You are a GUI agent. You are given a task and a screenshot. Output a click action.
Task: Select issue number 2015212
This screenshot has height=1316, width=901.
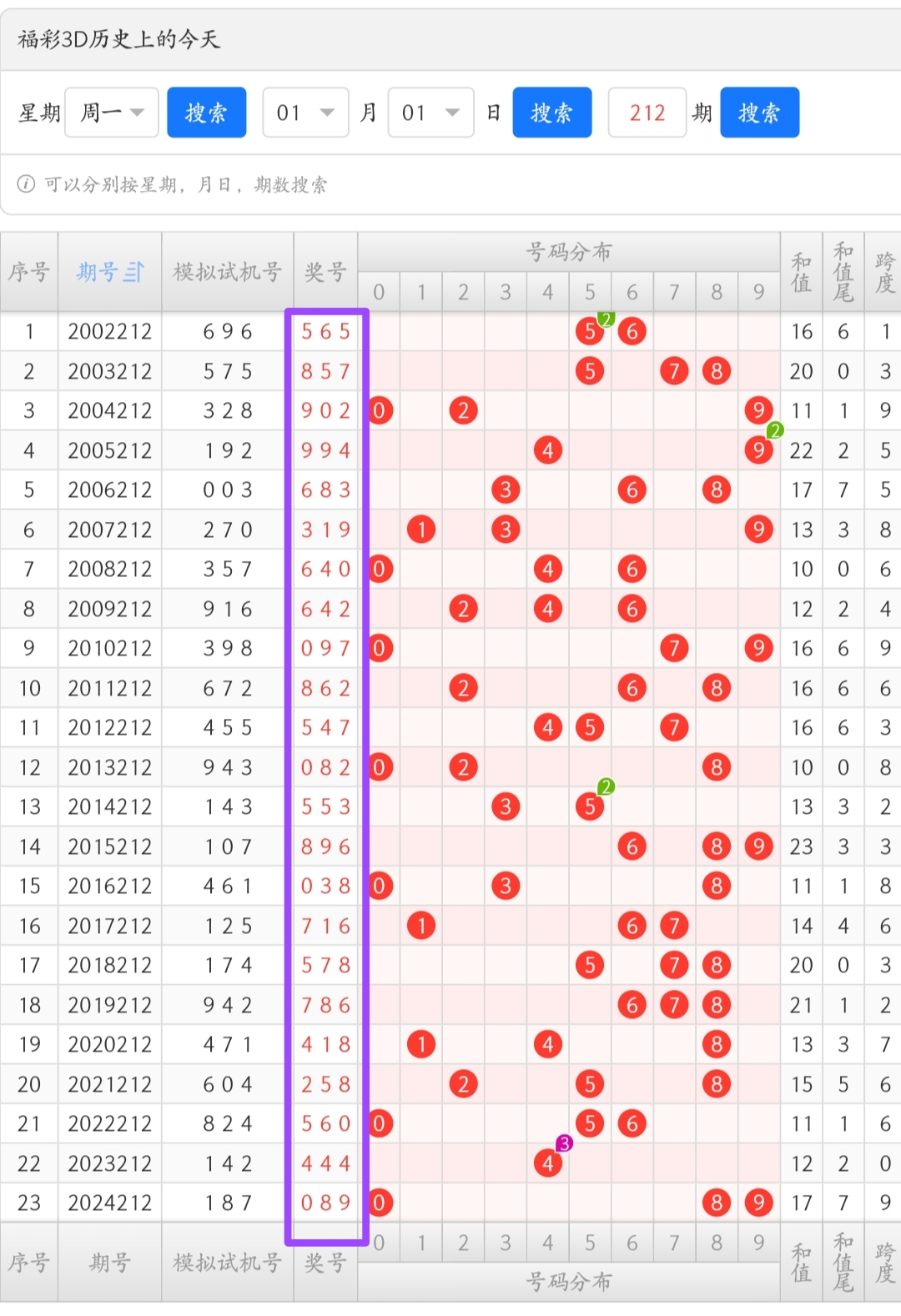pyautogui.click(x=110, y=846)
